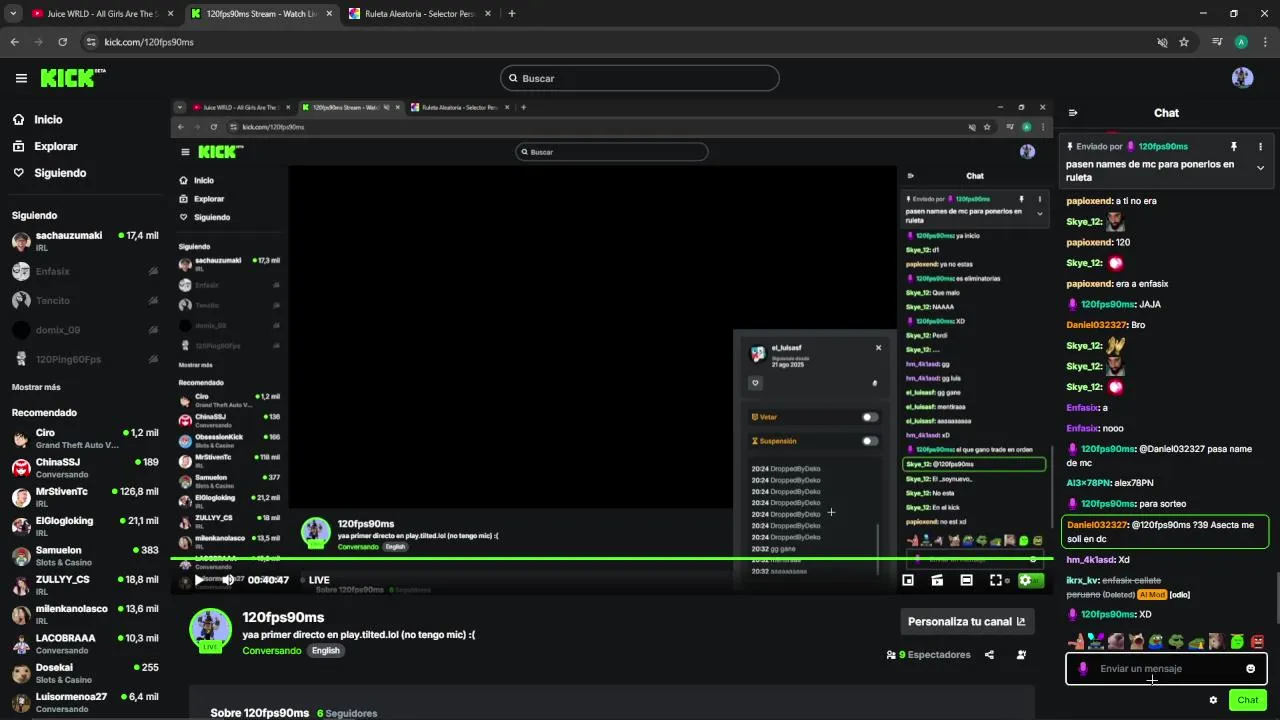Bookmark this page with star icon
This screenshot has height=720, width=1280.
[x=1184, y=42]
